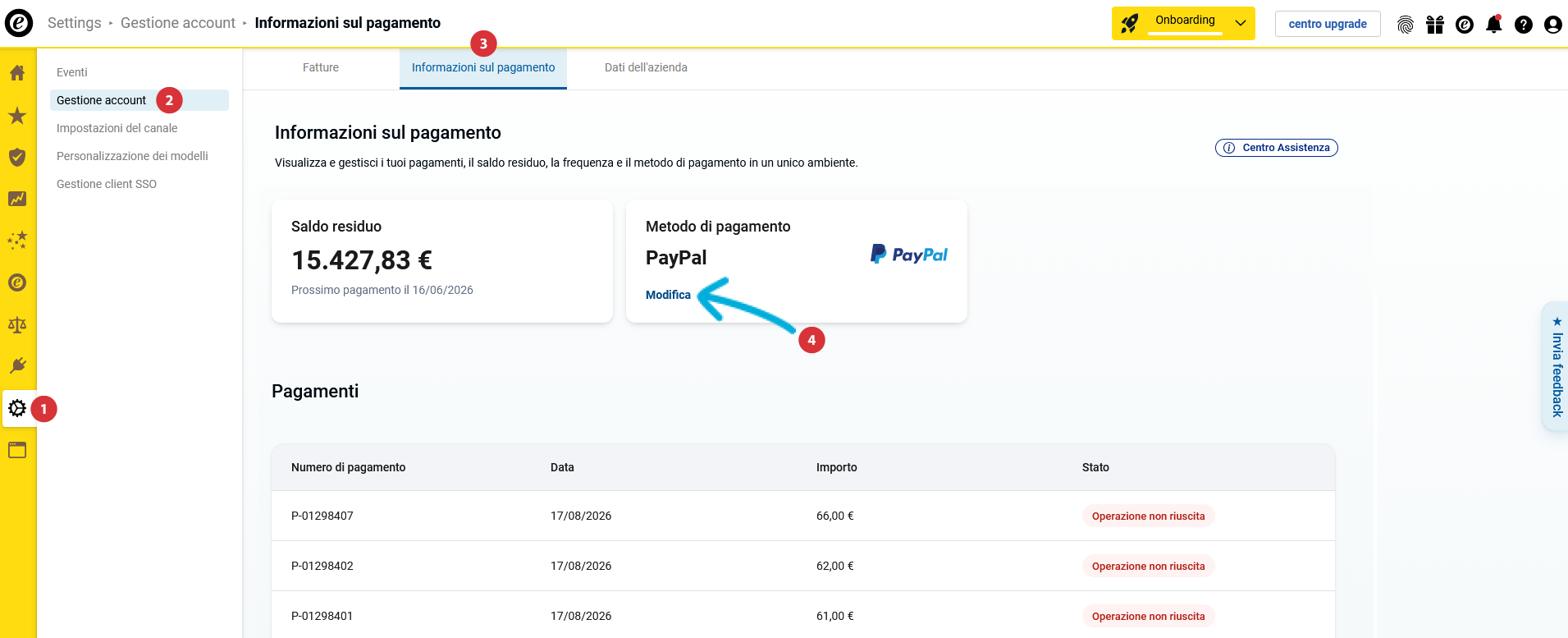Open the gear settings sidebar icon

(17, 408)
